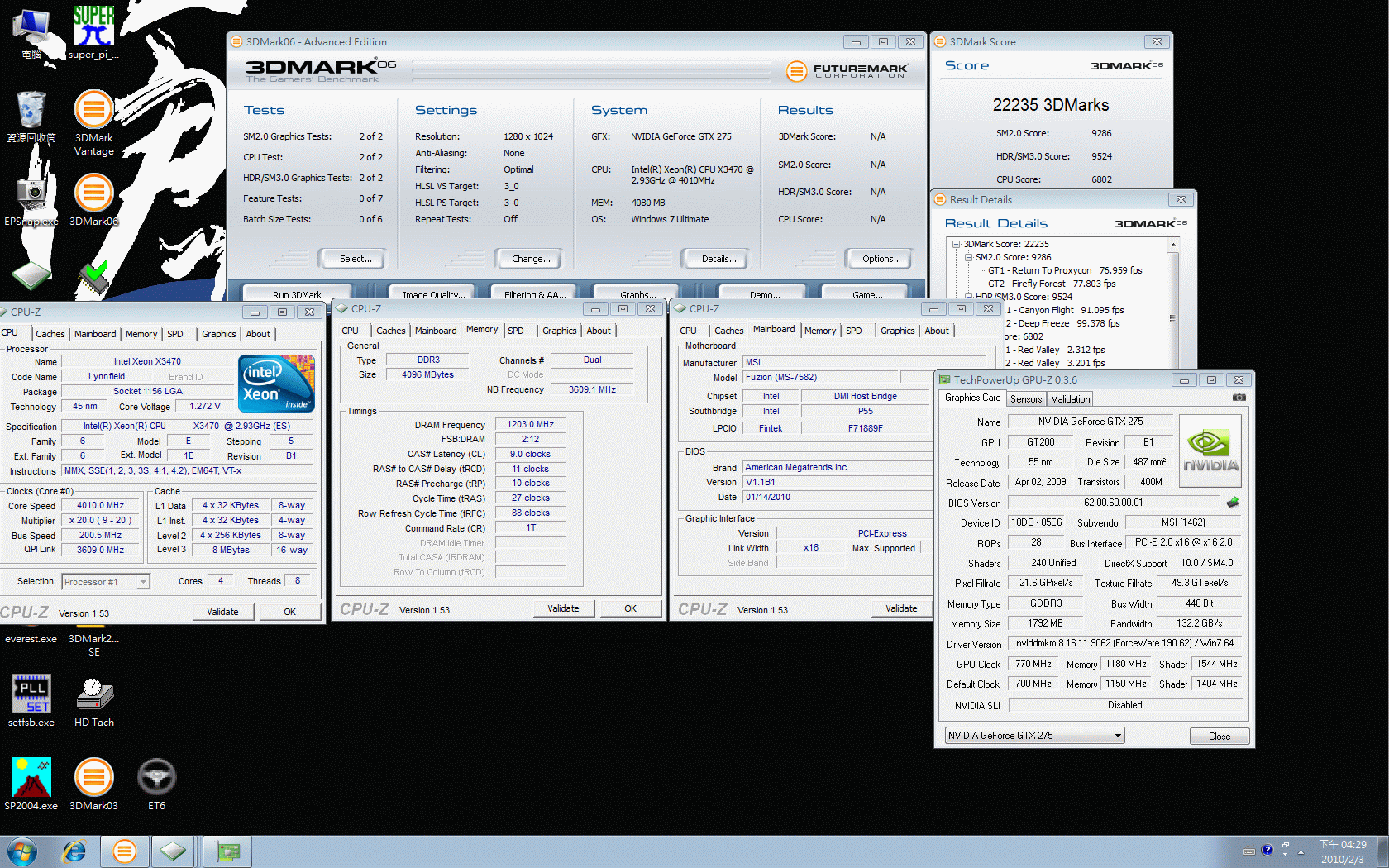Click the GPU-Z Driver Version field

[1124, 643]
